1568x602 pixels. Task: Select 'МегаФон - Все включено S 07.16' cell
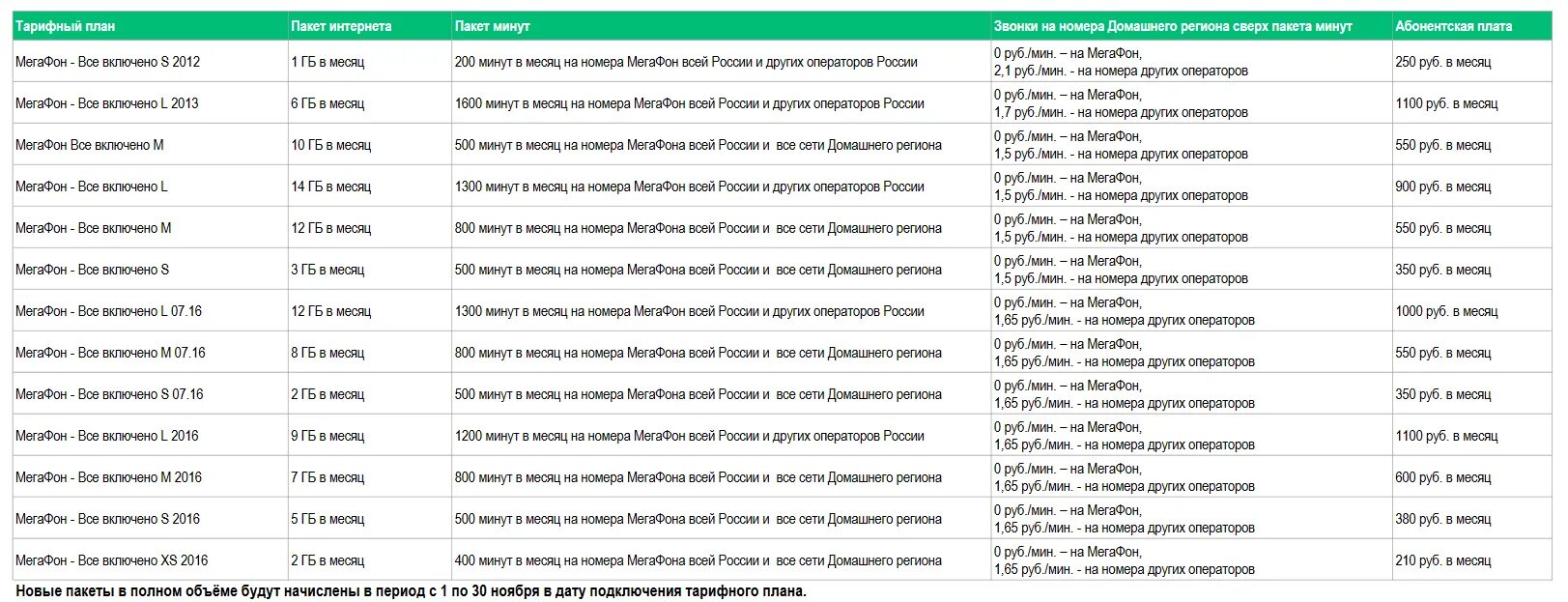click(151, 394)
